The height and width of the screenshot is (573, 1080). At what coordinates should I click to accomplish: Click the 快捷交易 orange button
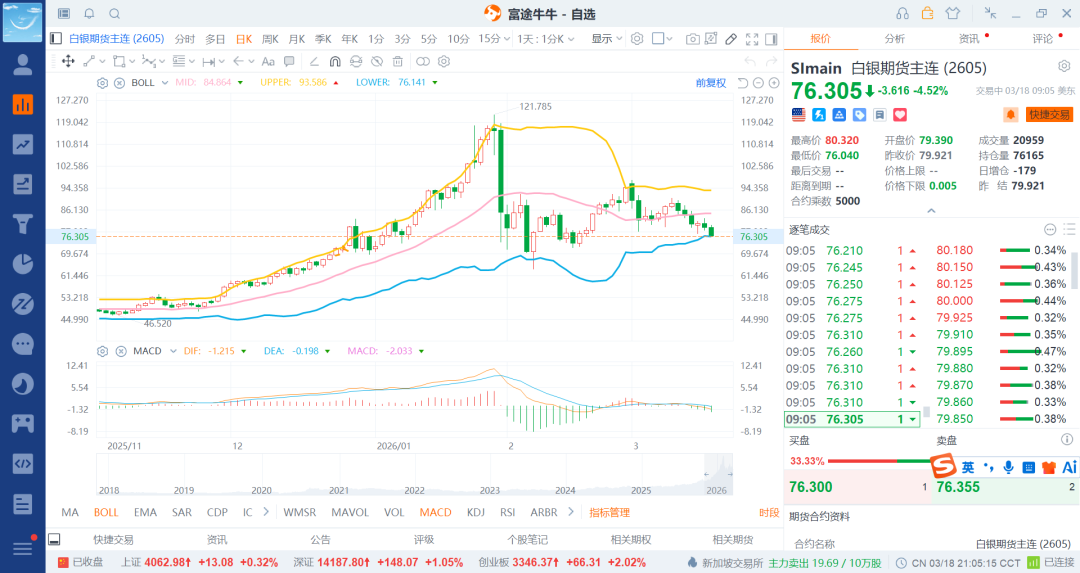[1049, 115]
